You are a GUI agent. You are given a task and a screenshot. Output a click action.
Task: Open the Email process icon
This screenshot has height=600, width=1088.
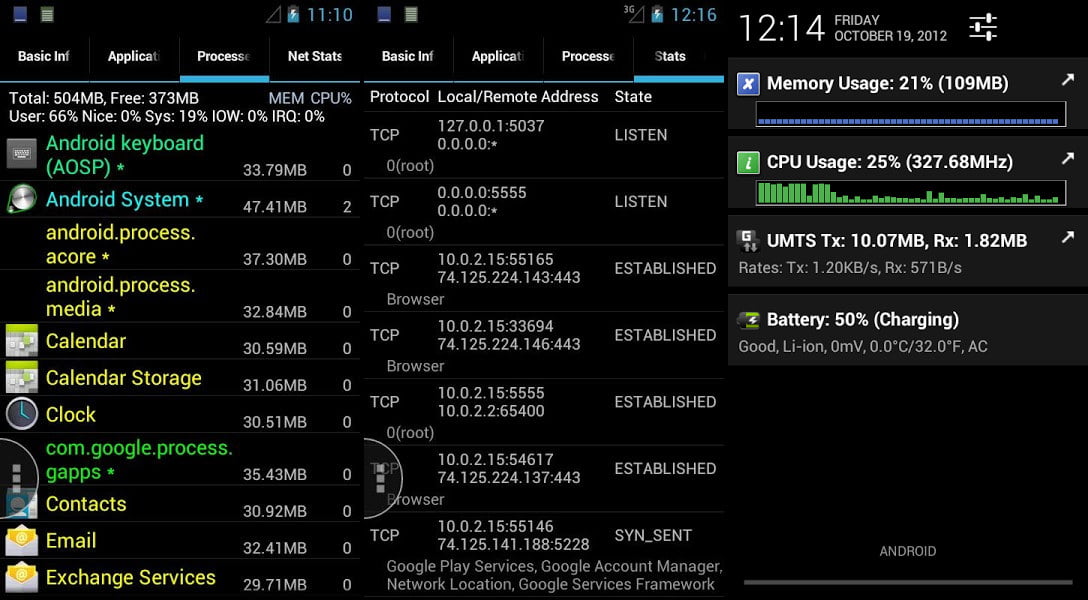tap(22, 541)
